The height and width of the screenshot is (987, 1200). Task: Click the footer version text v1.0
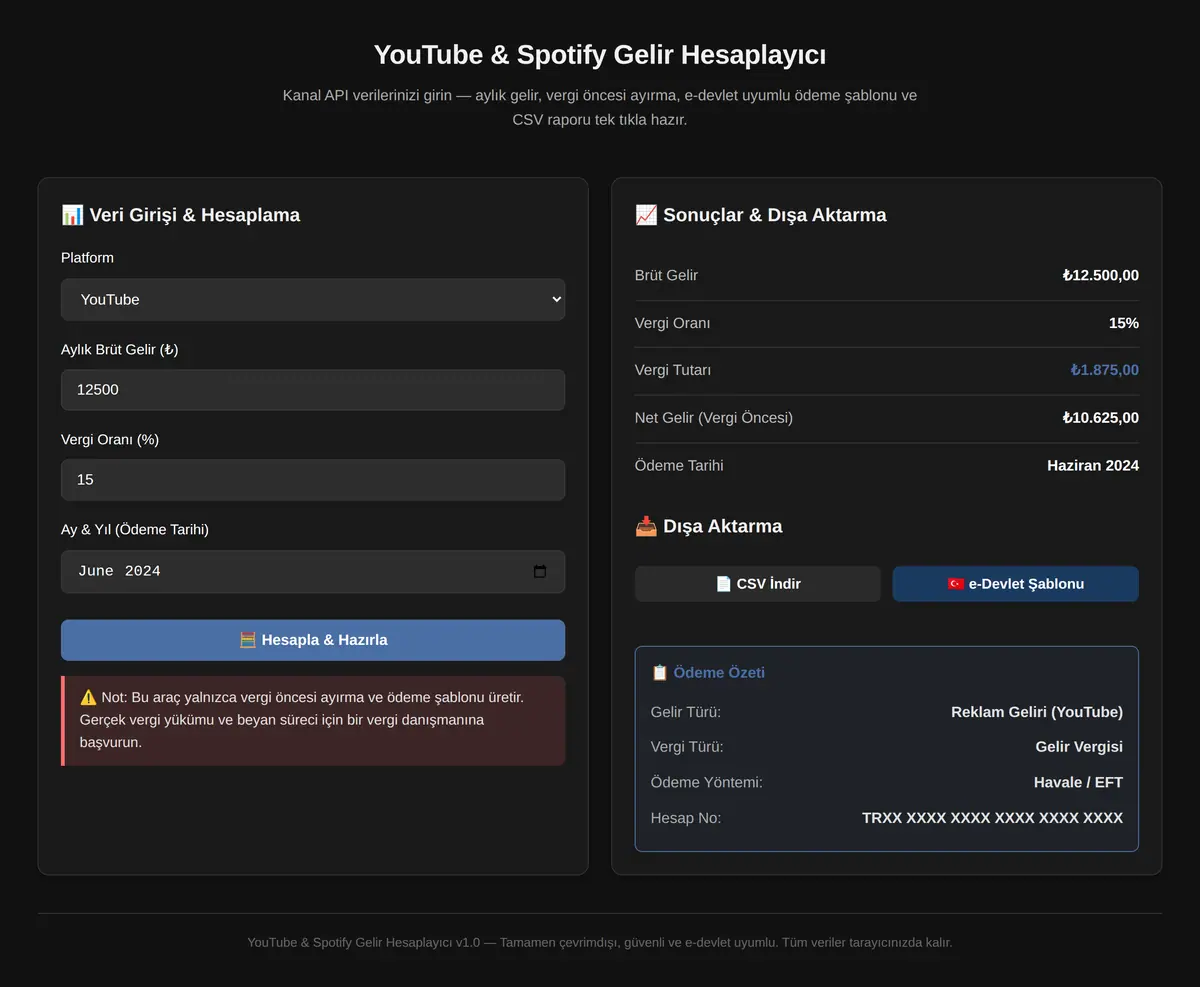point(468,942)
